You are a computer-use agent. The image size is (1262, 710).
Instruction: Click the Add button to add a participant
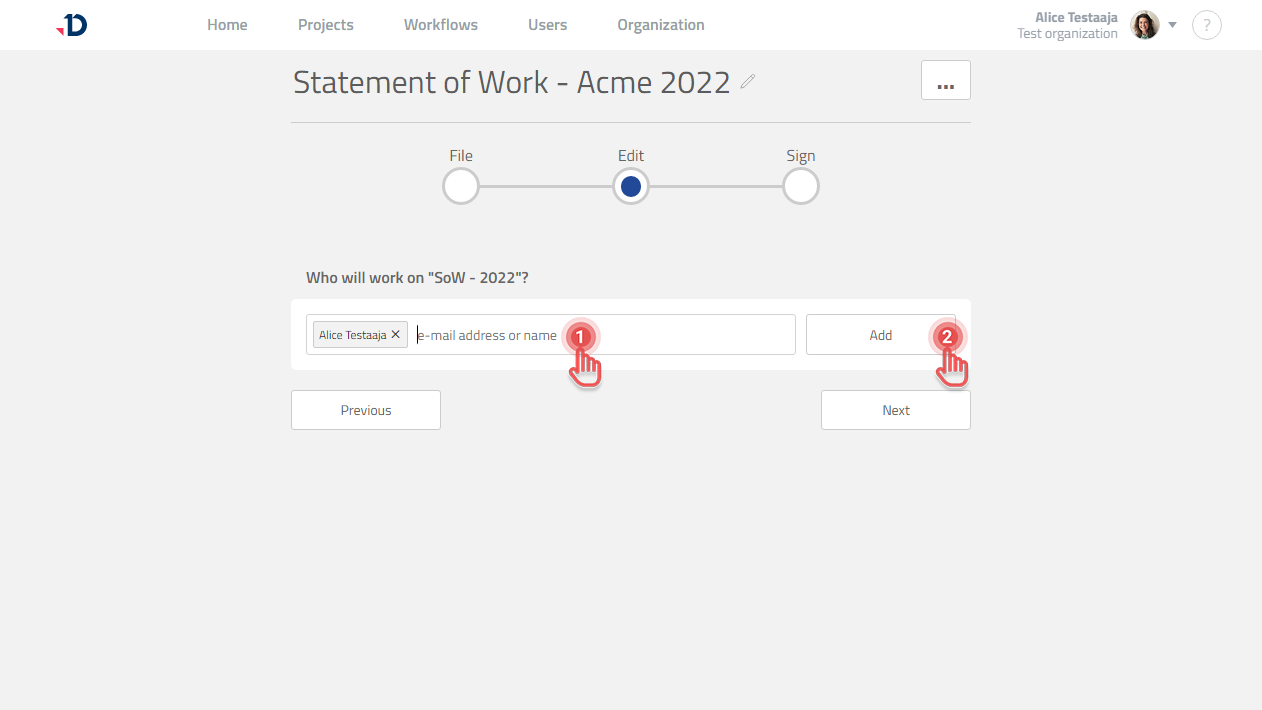[x=880, y=334]
